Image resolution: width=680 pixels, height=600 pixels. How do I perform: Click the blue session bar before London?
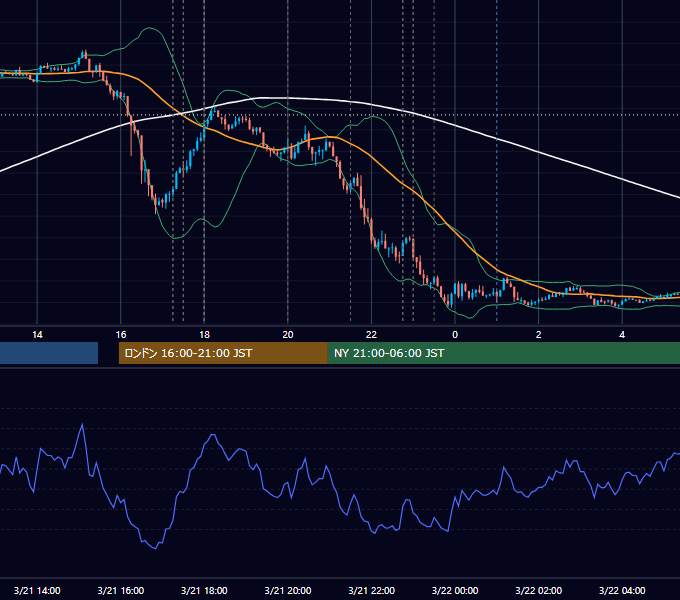tap(49, 353)
